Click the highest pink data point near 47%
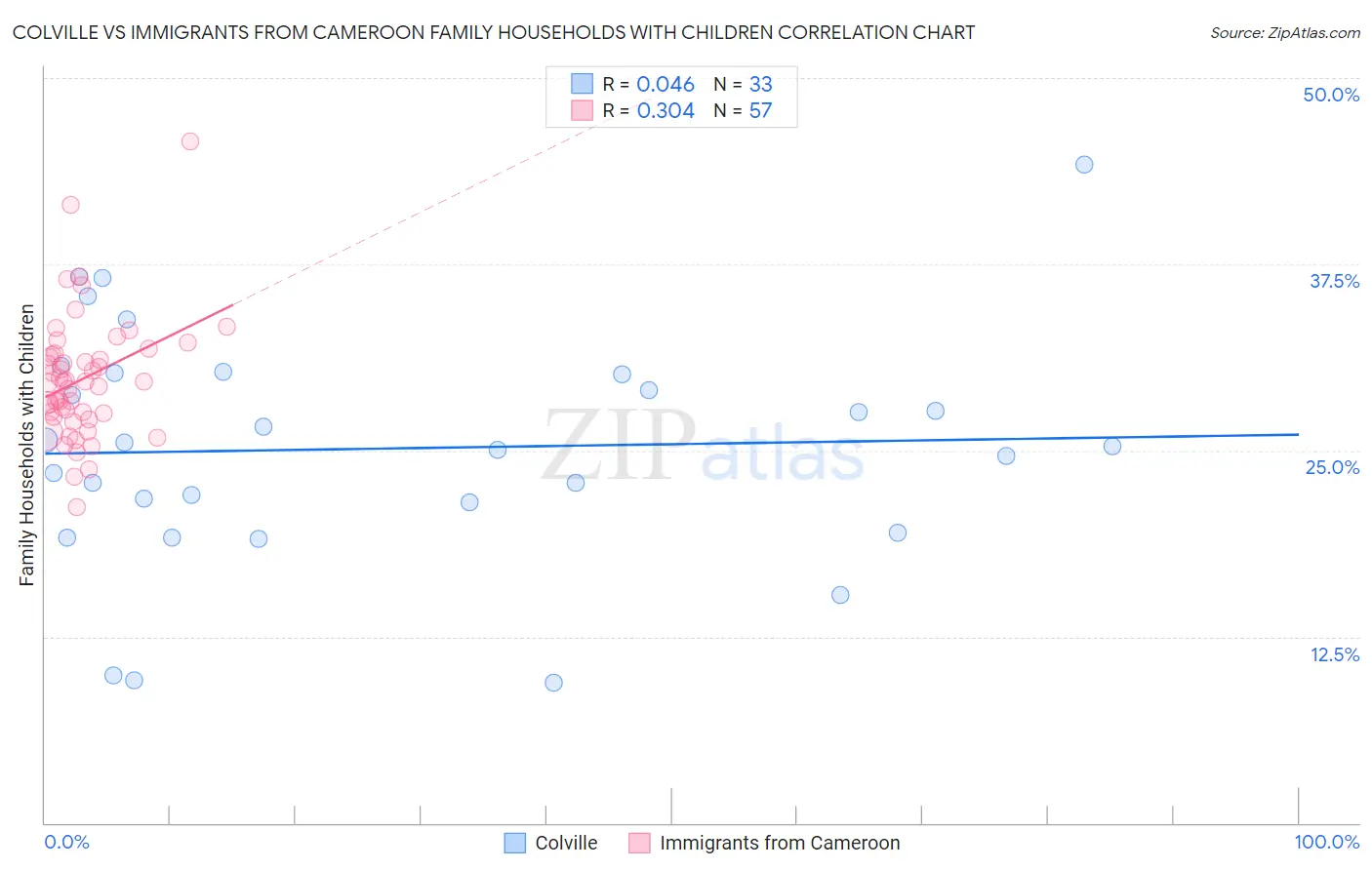Screen dimensions: 1372x870 click(x=190, y=141)
